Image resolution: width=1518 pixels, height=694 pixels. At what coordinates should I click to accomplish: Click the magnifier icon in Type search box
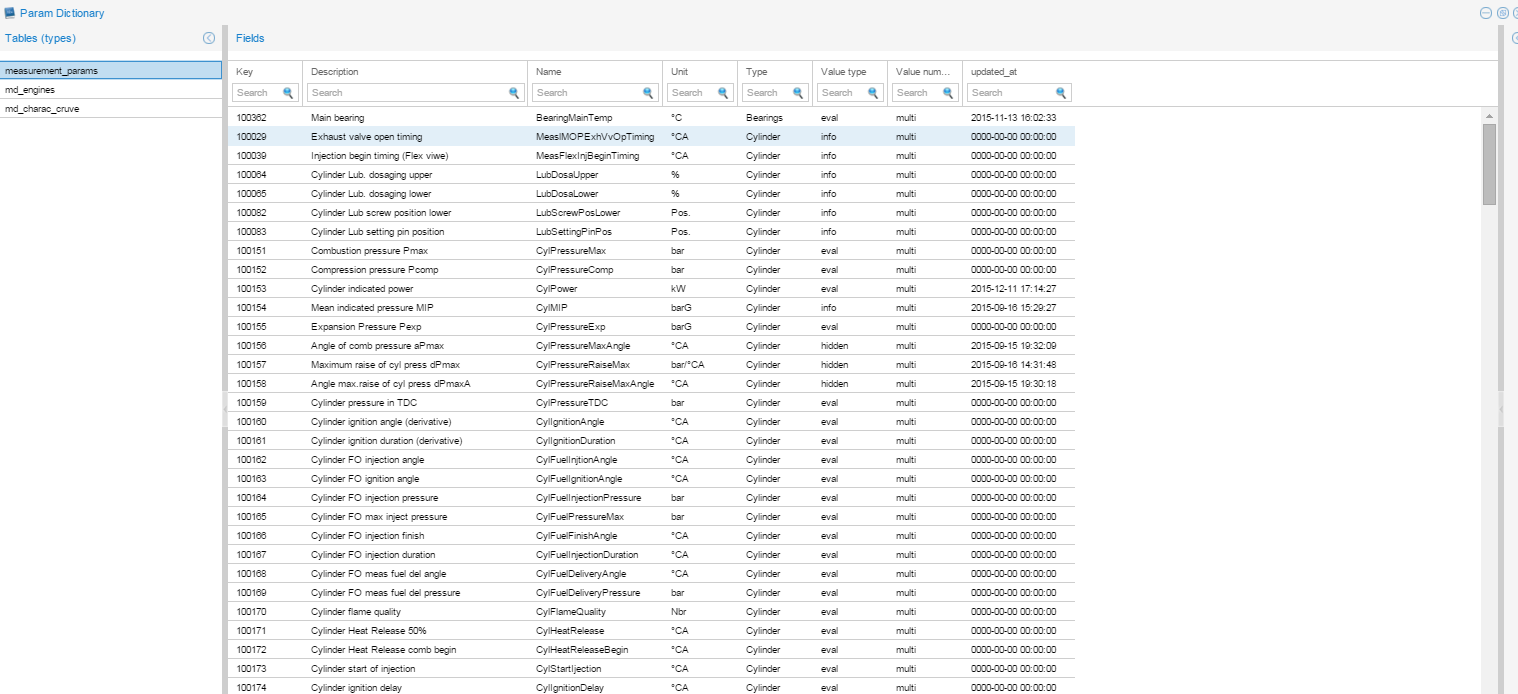click(x=798, y=93)
